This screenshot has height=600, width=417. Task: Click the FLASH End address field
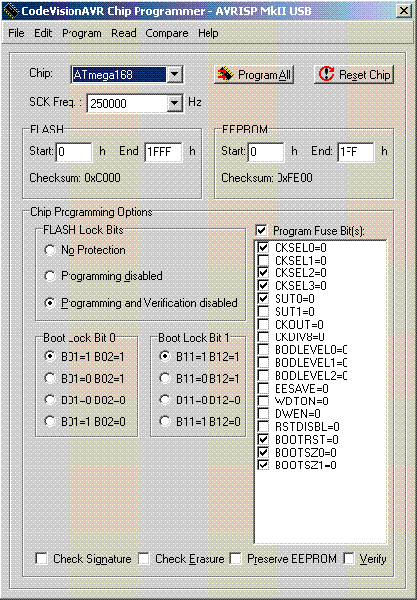[163, 152]
